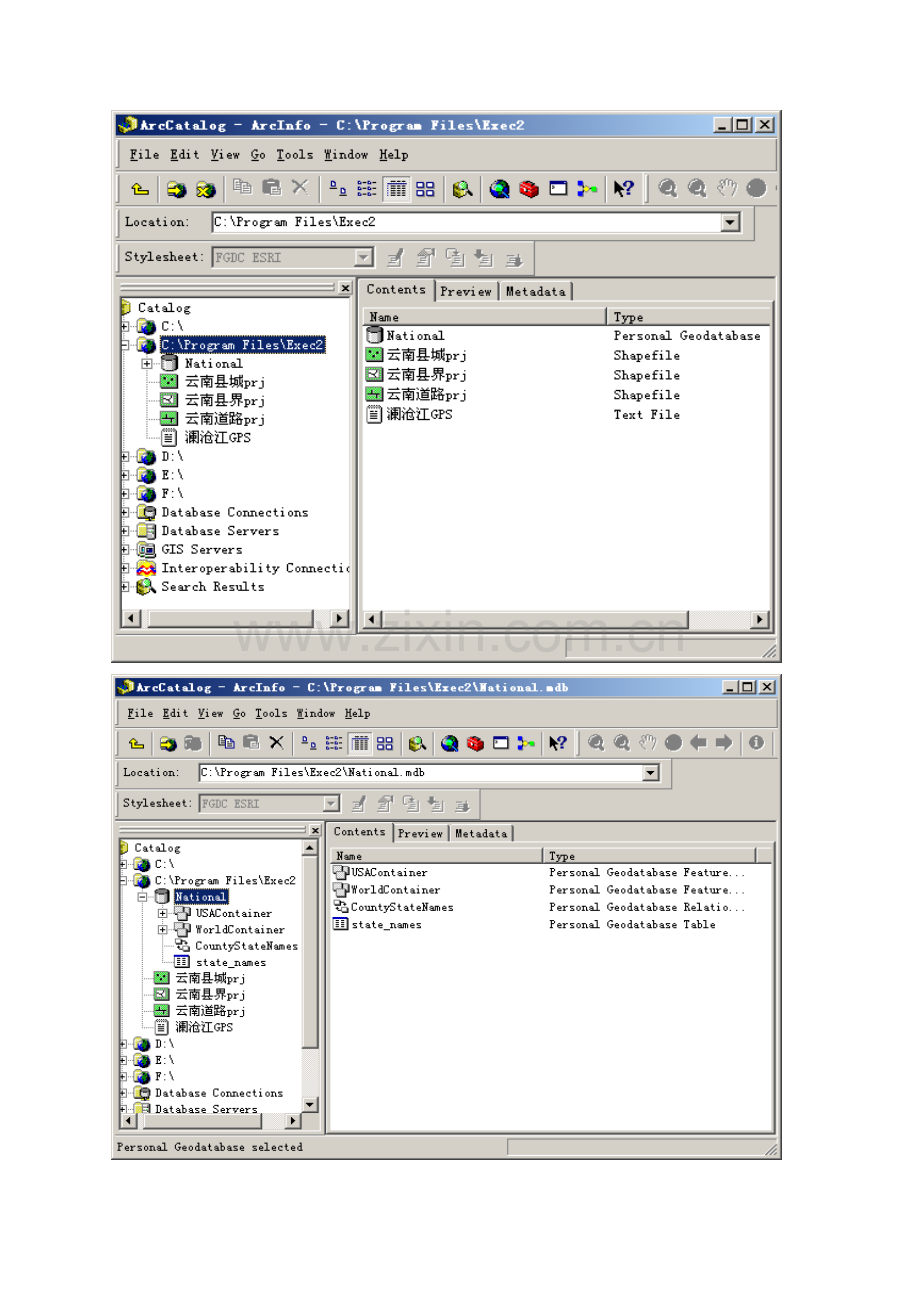Click Delete X icon in National.mdb window
Viewport: 920px width, 1302px height.
point(276,742)
